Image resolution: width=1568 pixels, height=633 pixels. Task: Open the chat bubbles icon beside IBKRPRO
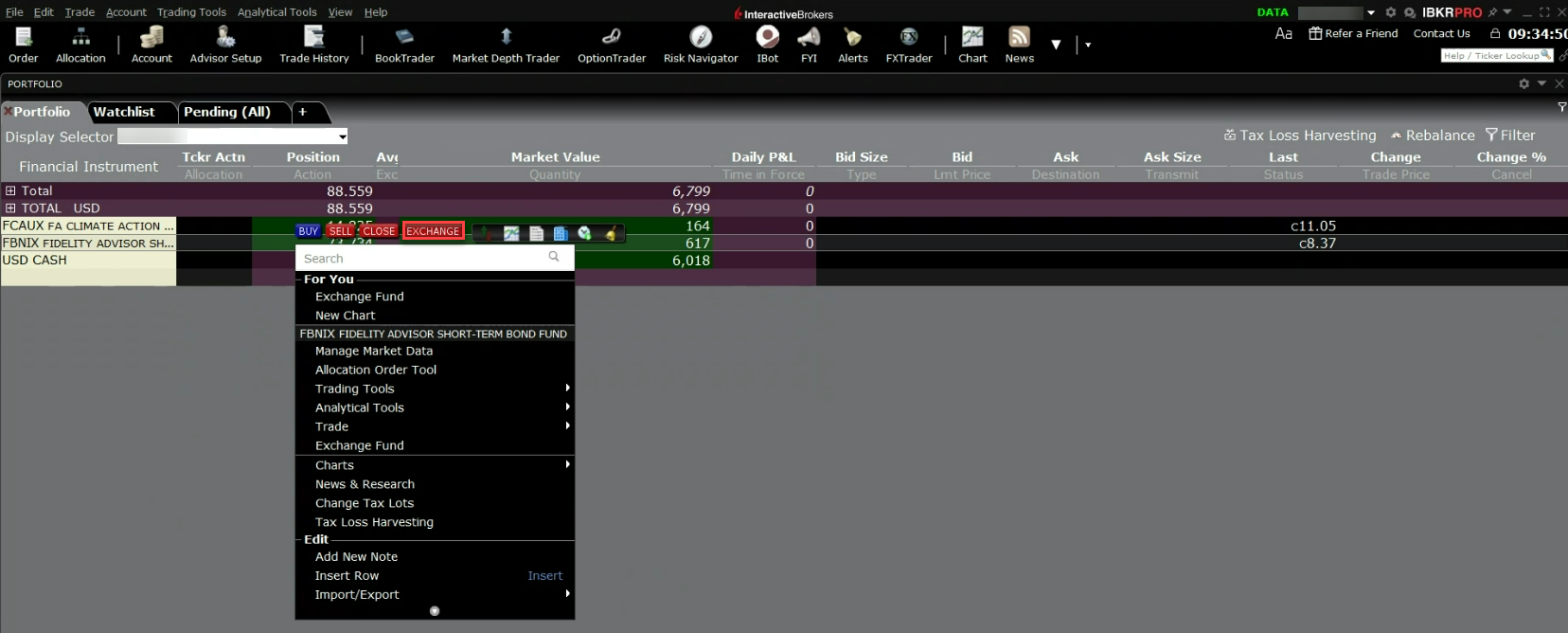pyautogui.click(x=1410, y=12)
